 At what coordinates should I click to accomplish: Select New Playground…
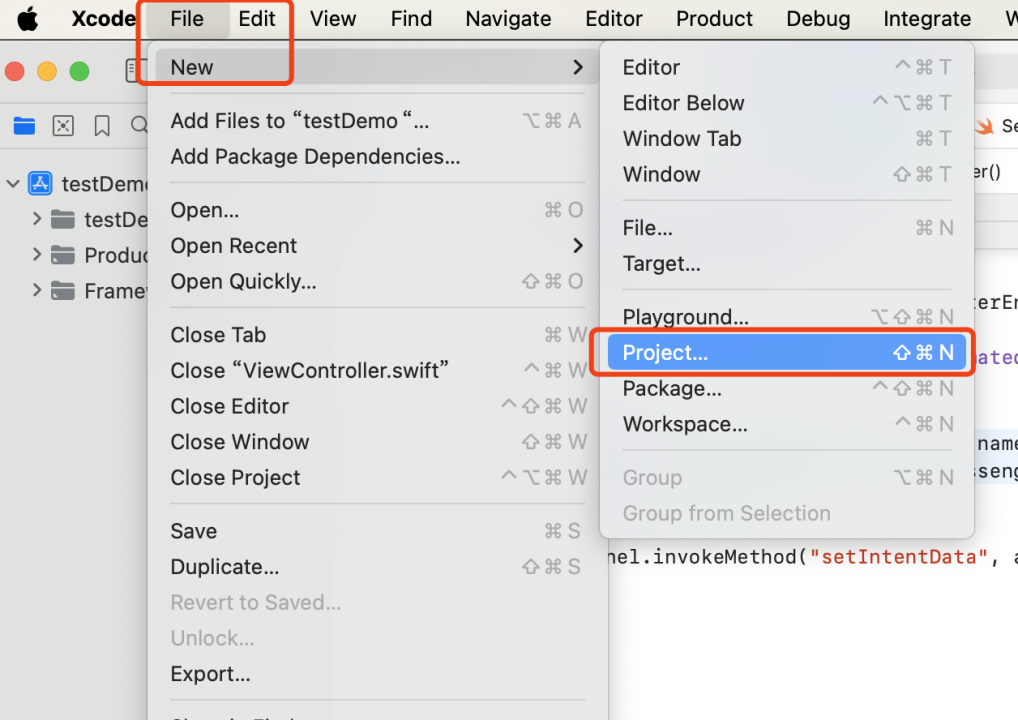click(787, 317)
